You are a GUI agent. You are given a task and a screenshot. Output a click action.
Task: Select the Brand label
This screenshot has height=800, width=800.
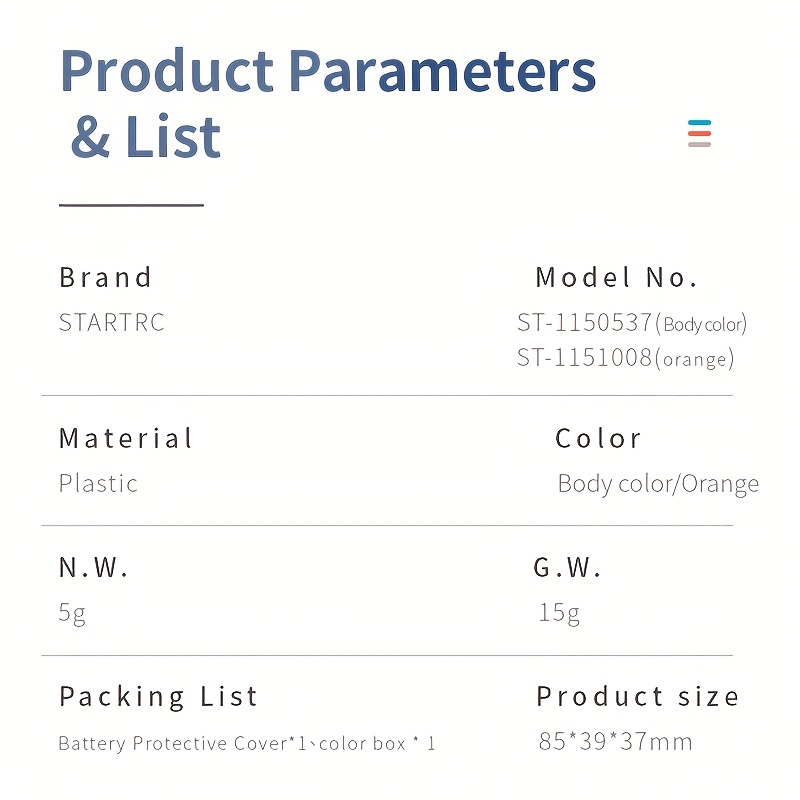click(105, 278)
